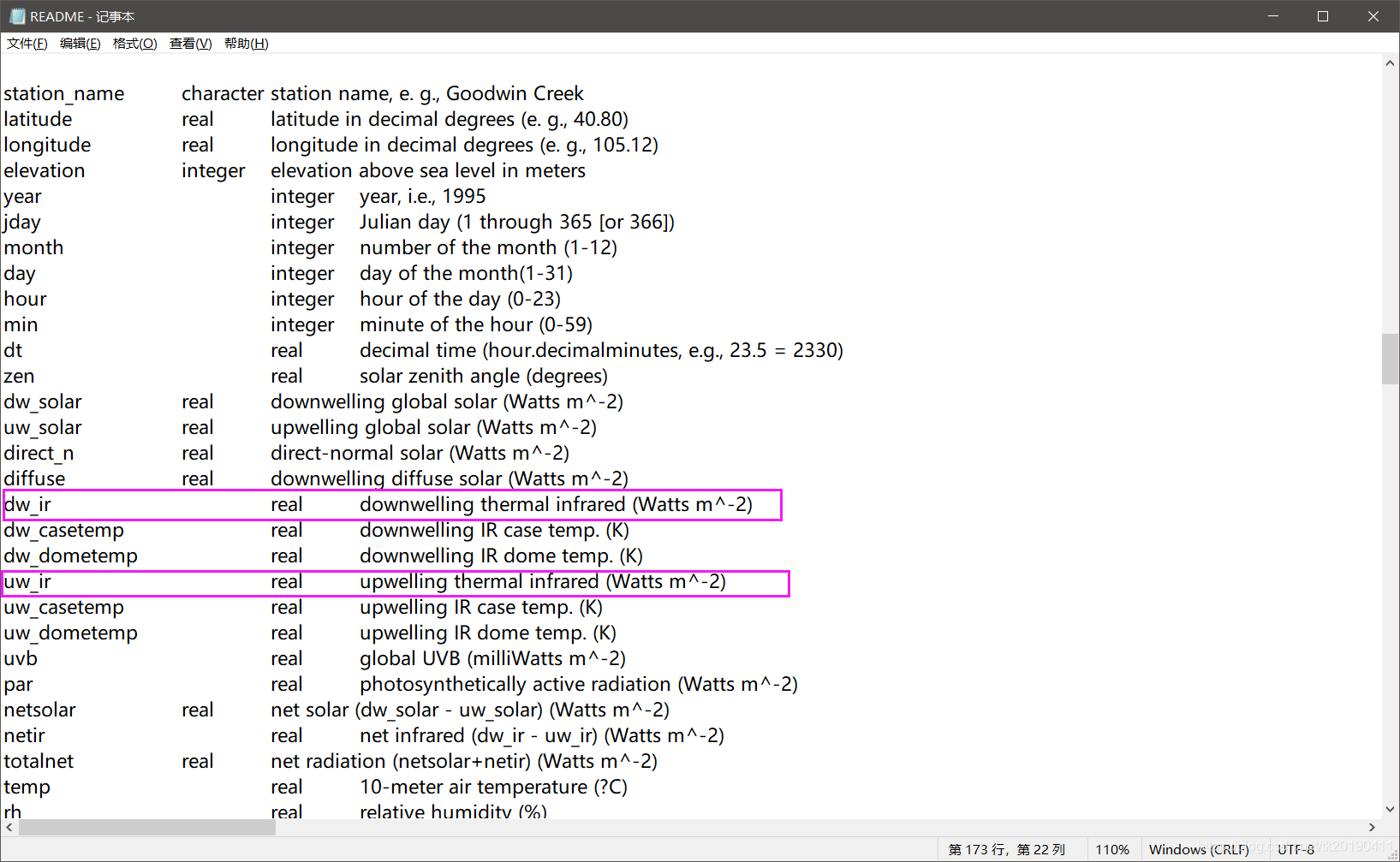Click the text 'dw_casetemp'
The width and height of the screenshot is (1400, 862).
pyautogui.click(x=64, y=531)
